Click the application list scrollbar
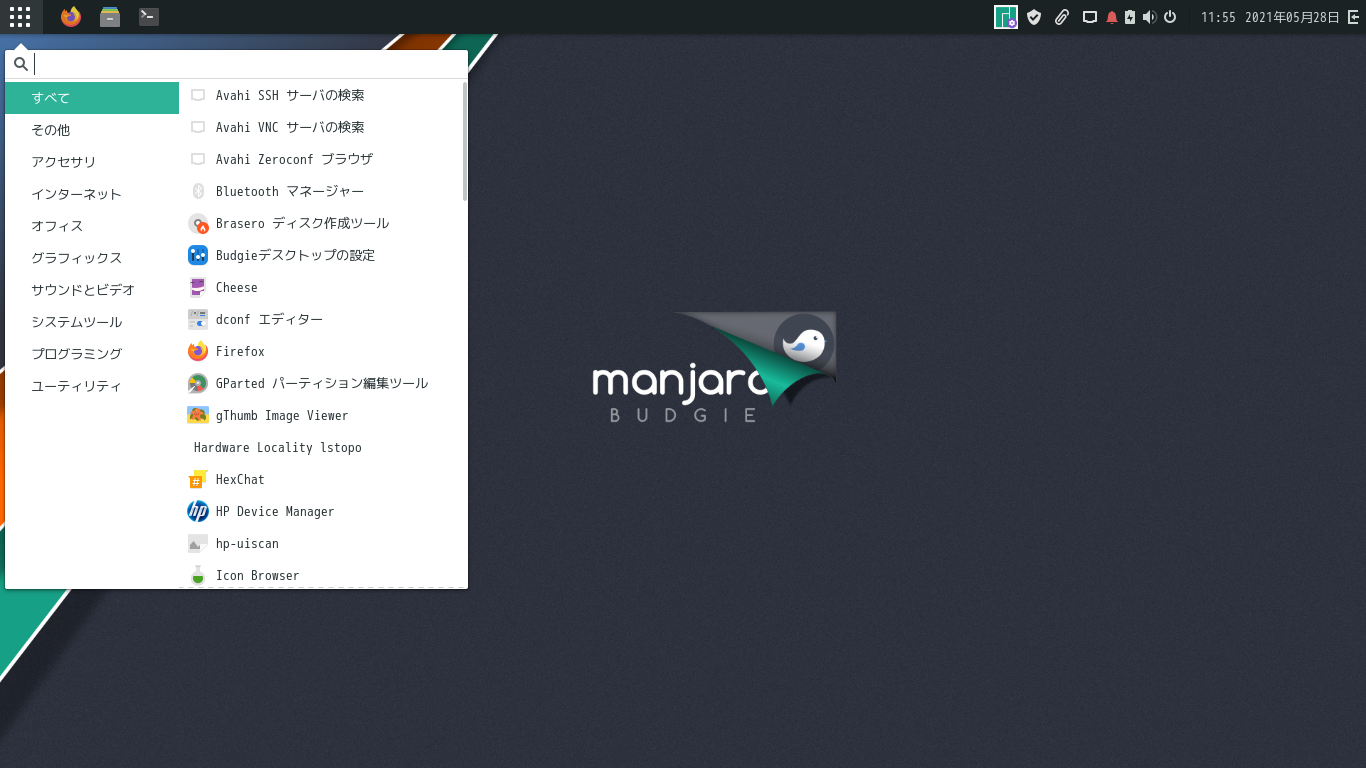The height and width of the screenshot is (768, 1366). coord(465,141)
